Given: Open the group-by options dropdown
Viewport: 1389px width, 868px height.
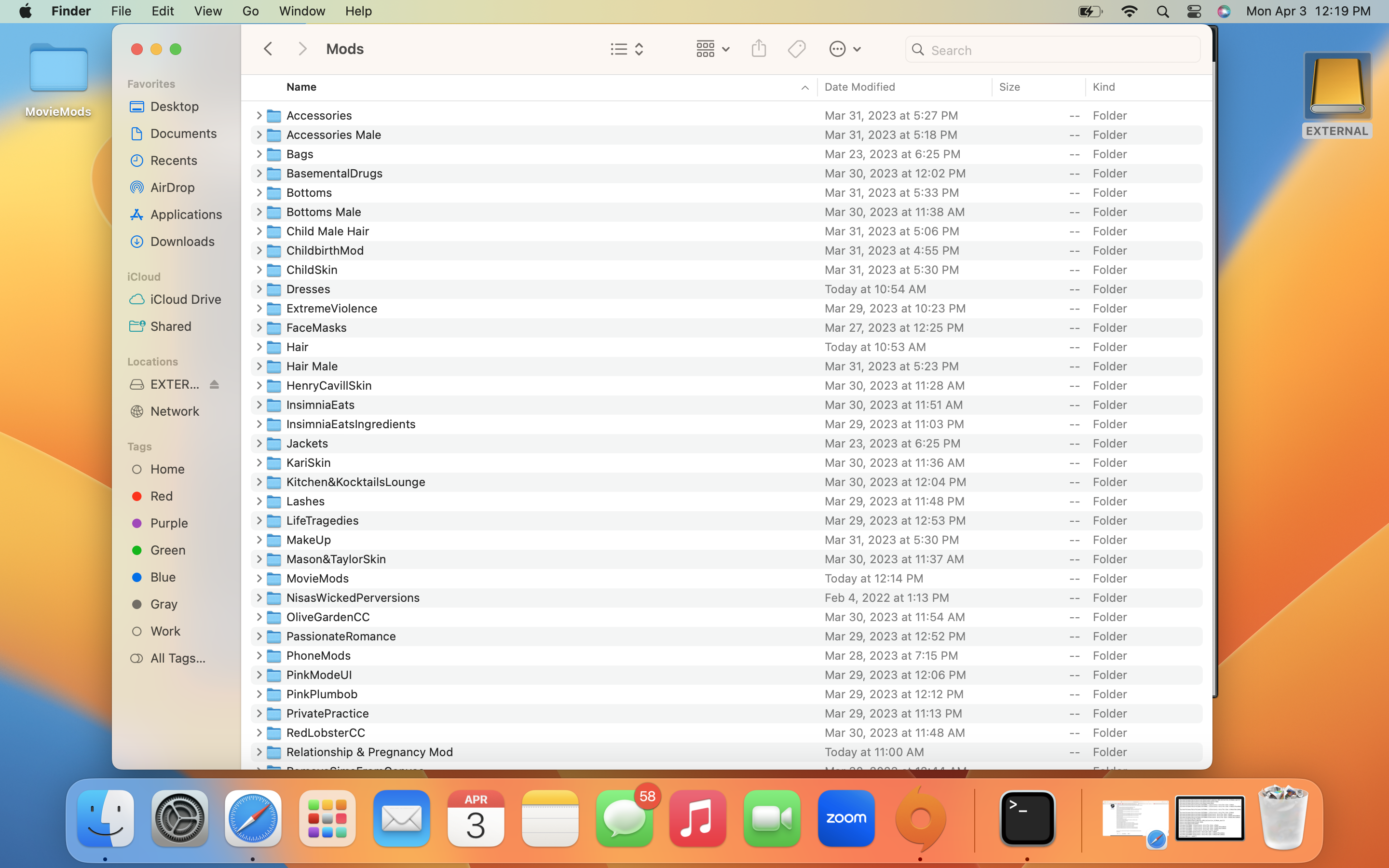Looking at the screenshot, I should click(712, 49).
